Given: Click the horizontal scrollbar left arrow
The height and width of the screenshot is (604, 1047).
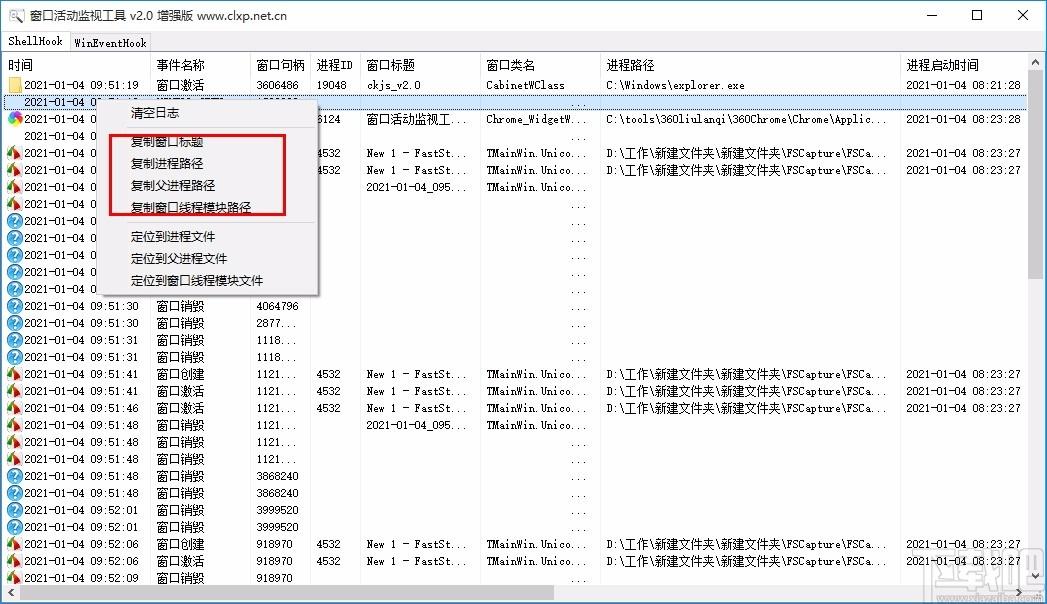Looking at the screenshot, I should pos(10,592).
